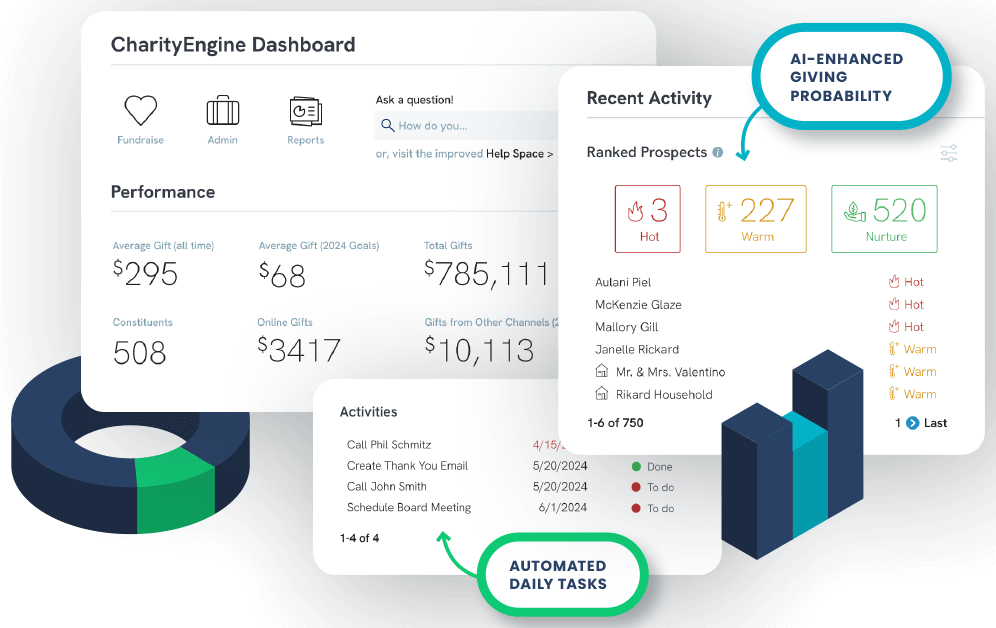
Task: Click the search magnifier icon
Action: click(x=387, y=125)
